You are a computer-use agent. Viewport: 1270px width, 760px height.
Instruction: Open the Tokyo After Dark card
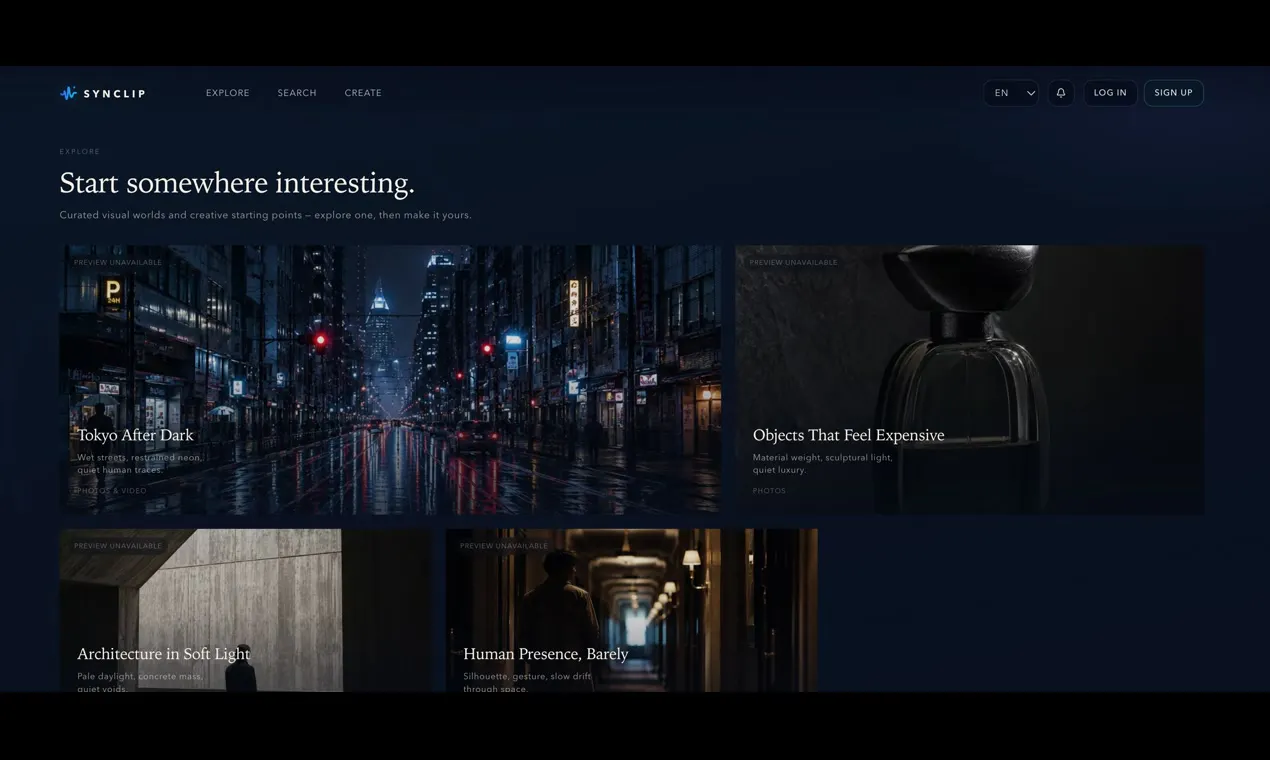(x=390, y=380)
